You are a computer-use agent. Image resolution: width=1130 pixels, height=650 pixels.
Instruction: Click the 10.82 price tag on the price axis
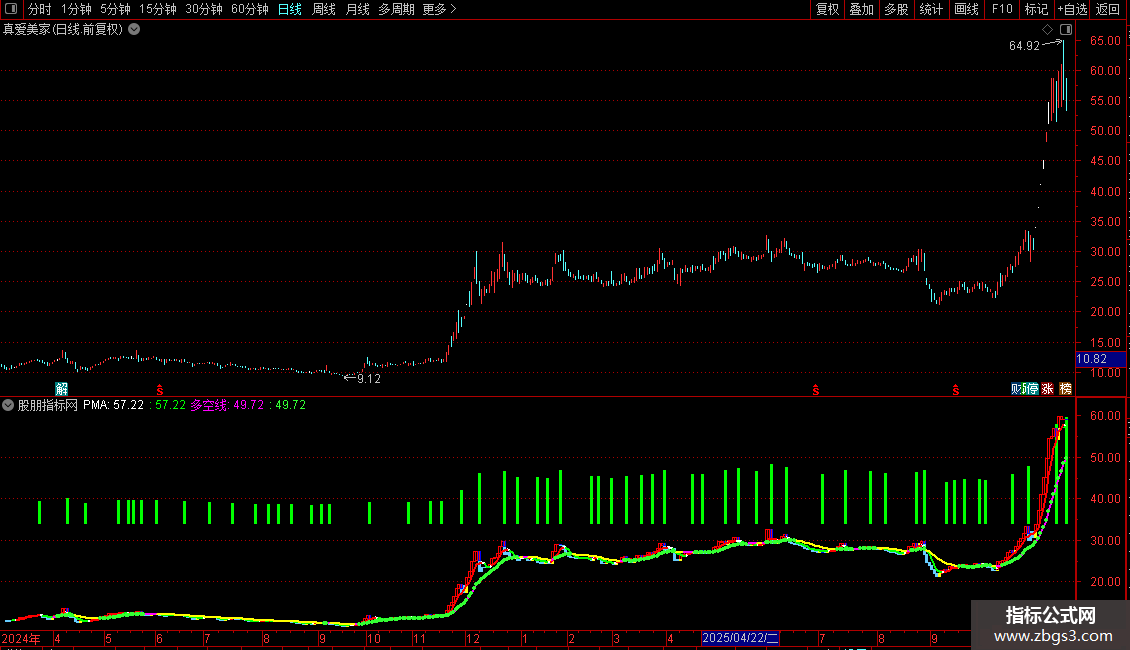pos(1100,359)
